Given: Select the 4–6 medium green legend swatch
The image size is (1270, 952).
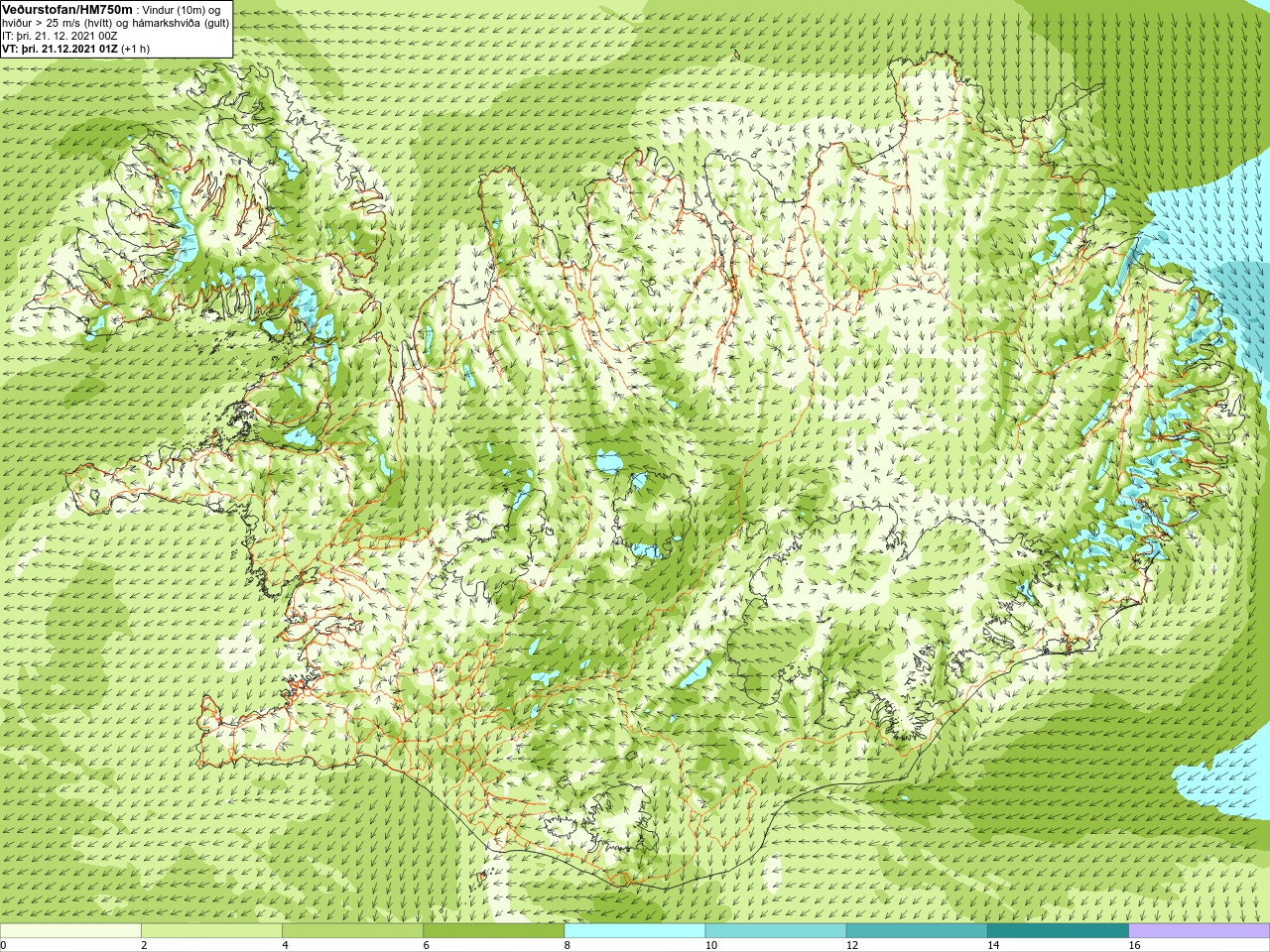Looking at the screenshot, I should pos(352,931).
